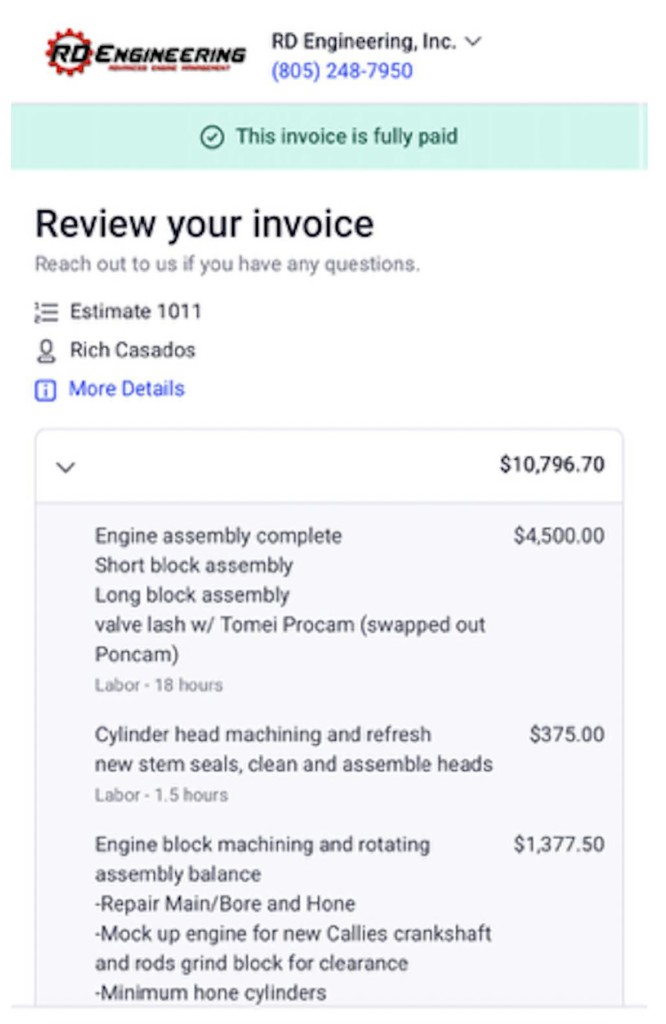
Task: Select the 'Cylinder head machining and refresh' item
Action: tap(263, 735)
